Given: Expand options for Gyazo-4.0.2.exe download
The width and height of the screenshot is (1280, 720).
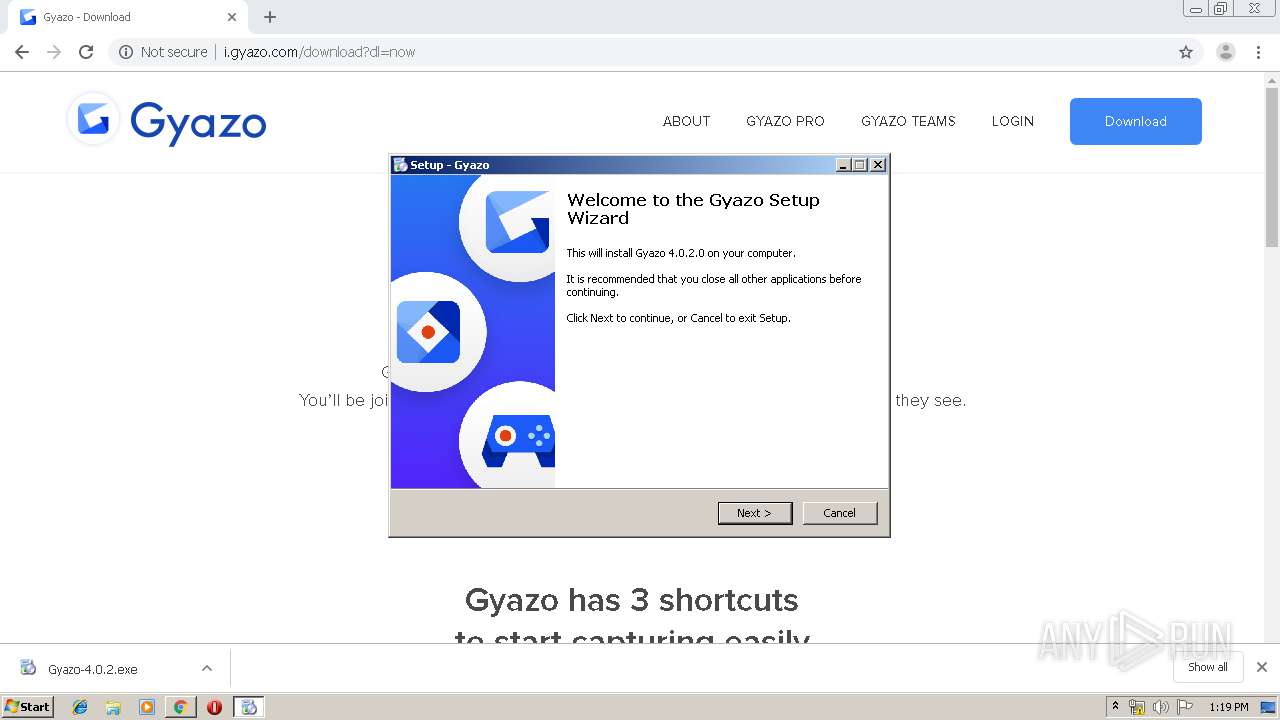Looking at the screenshot, I should 207,668.
